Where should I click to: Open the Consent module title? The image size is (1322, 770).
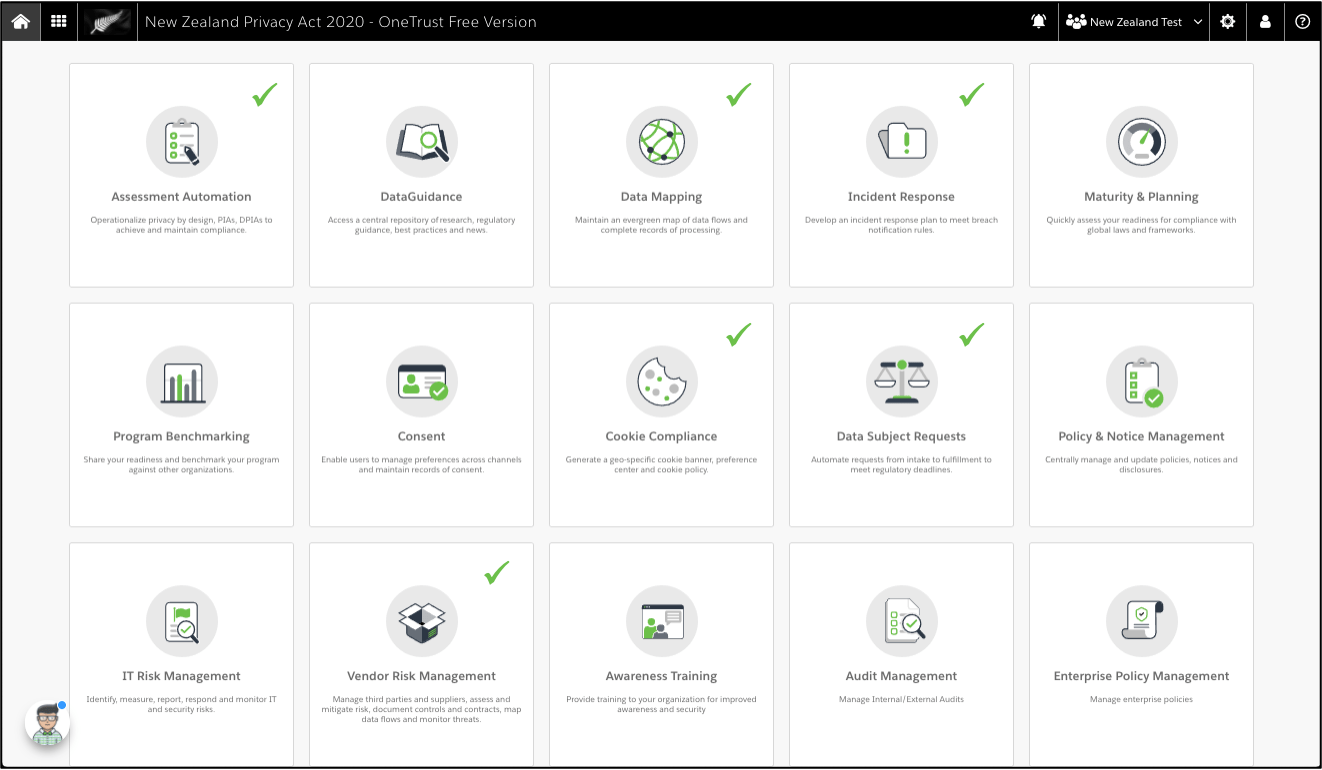point(422,437)
